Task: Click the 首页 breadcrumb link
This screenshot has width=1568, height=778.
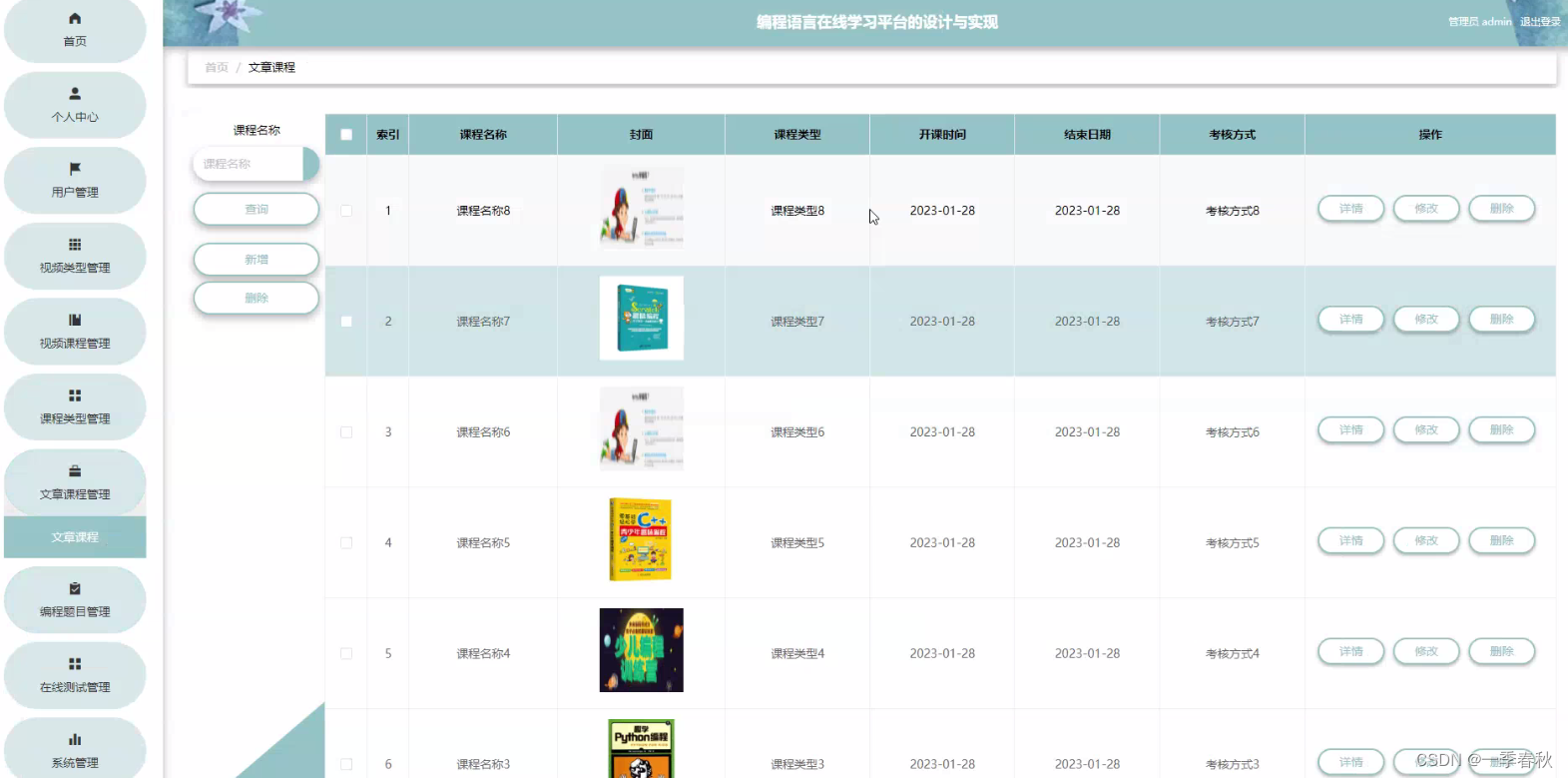Action: click(x=217, y=67)
